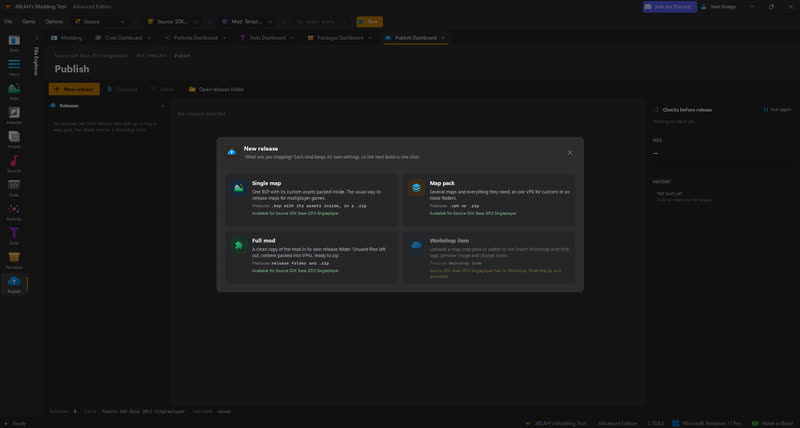Click the Full mod puzzle icon
800x428 pixels.
(x=239, y=245)
